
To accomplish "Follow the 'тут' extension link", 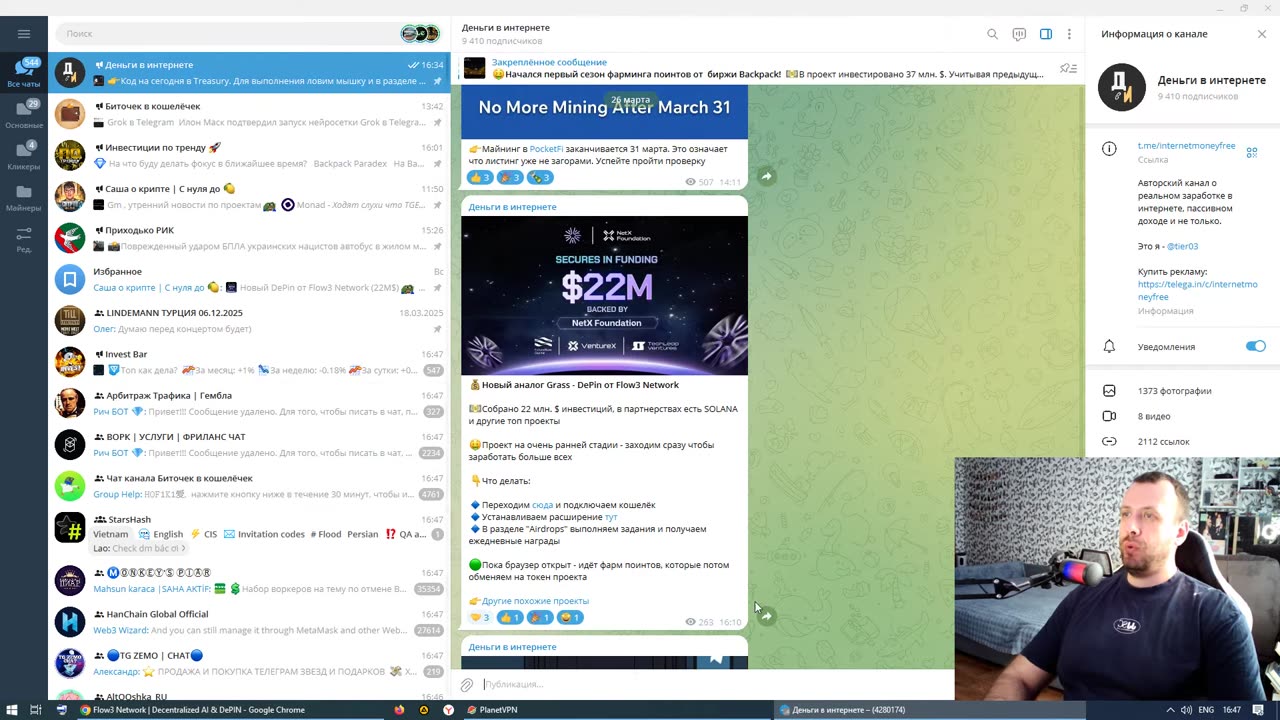I will click(x=611, y=517).
